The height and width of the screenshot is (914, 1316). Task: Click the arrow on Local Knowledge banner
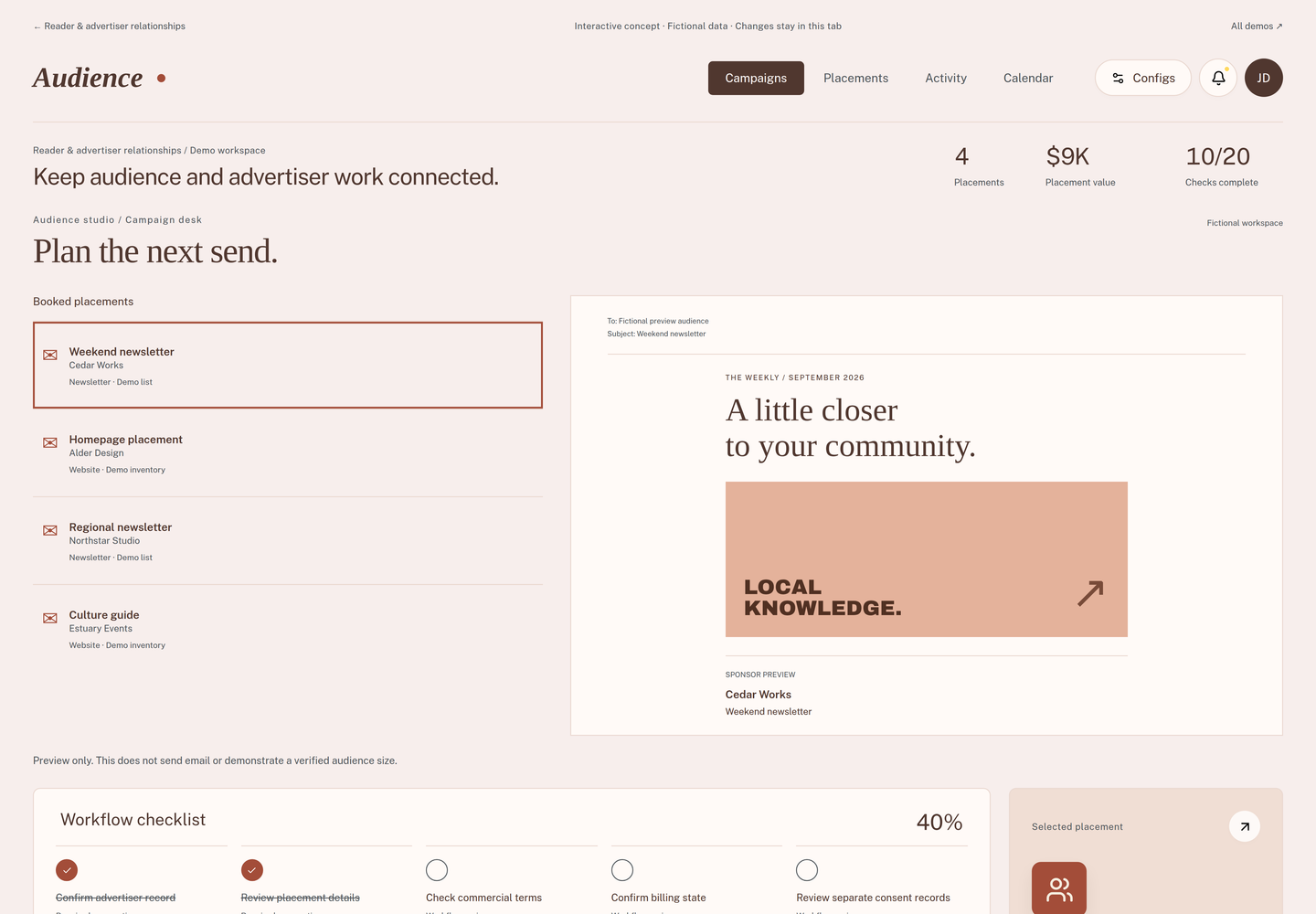pyautogui.click(x=1090, y=593)
